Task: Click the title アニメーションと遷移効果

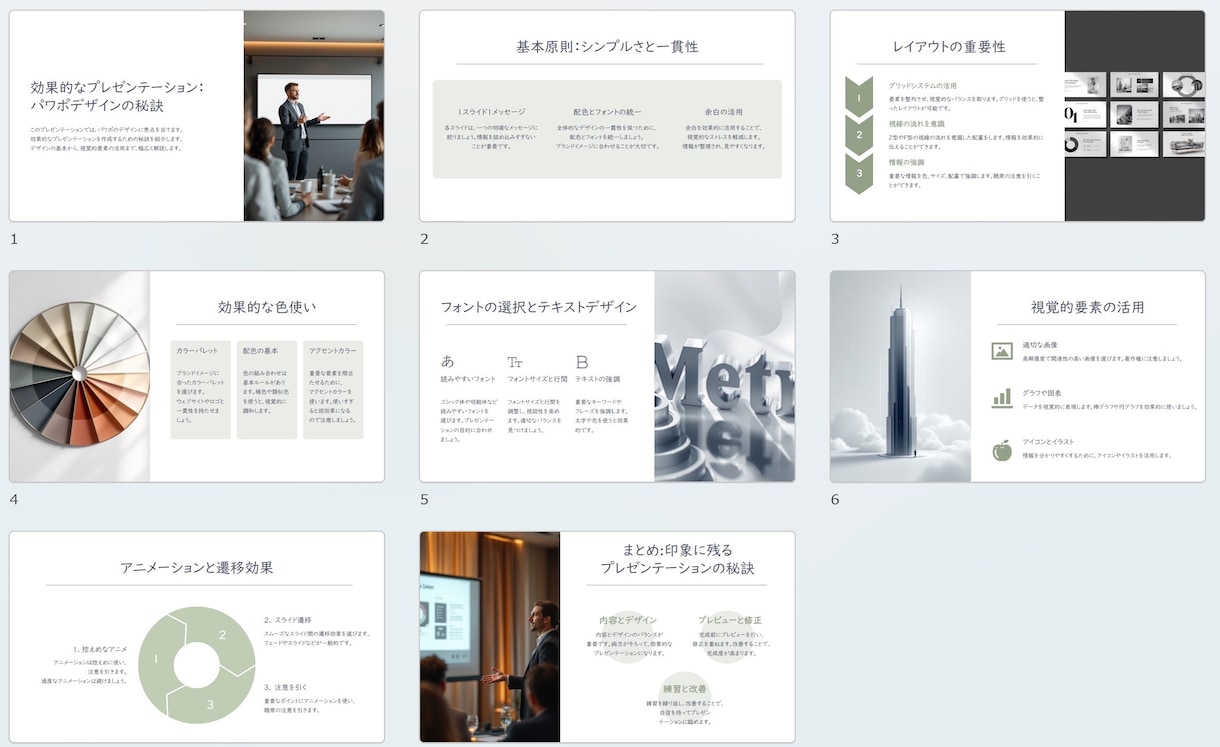Action: [197, 568]
